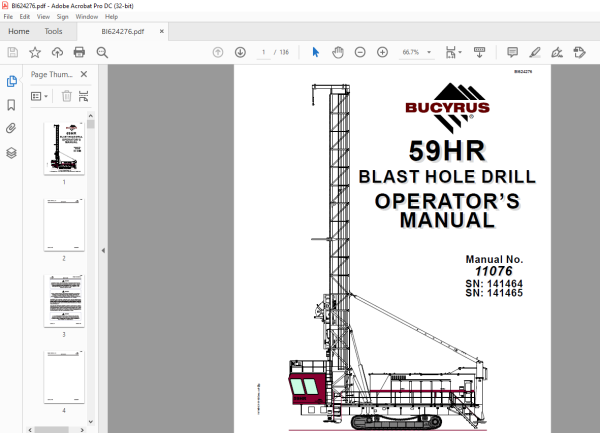Open the Sign menu

click(62, 17)
